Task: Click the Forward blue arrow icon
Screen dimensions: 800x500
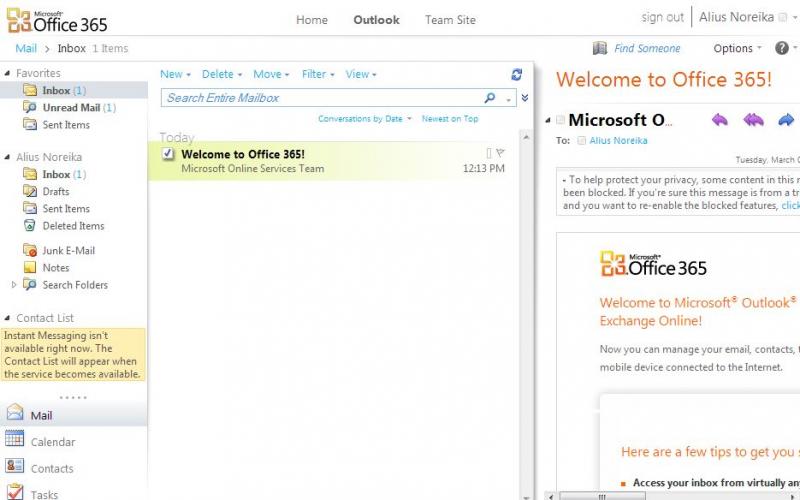Action: coord(786,120)
